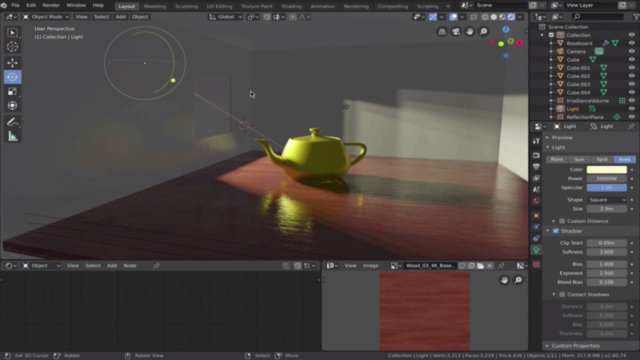Hide Camera in the outliner
Screen dimensions: 640x360
click(x=631, y=51)
